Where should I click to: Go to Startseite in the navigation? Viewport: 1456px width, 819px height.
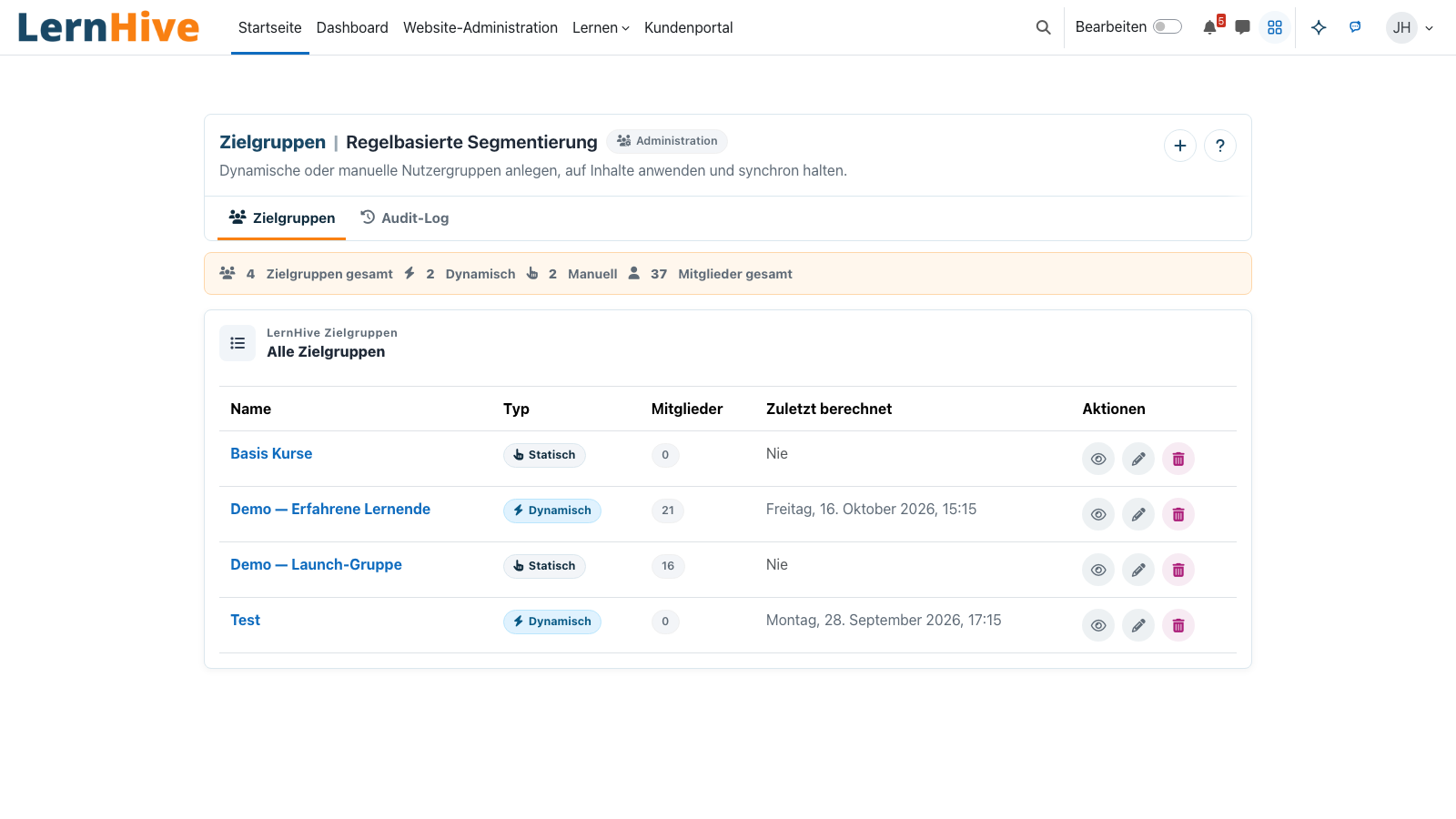click(x=270, y=27)
